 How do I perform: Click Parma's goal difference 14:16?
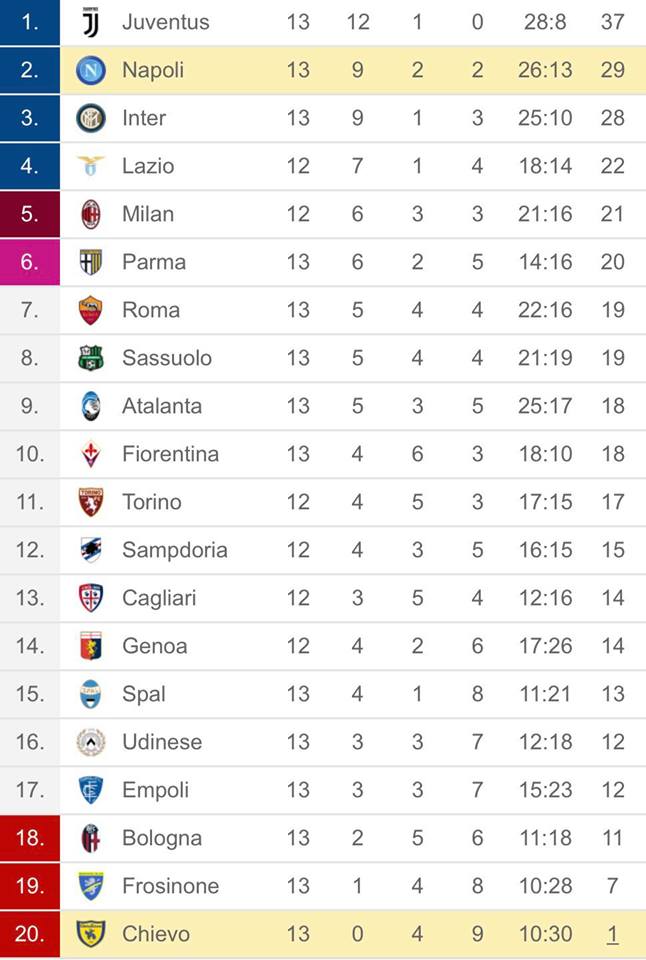pyautogui.click(x=545, y=262)
